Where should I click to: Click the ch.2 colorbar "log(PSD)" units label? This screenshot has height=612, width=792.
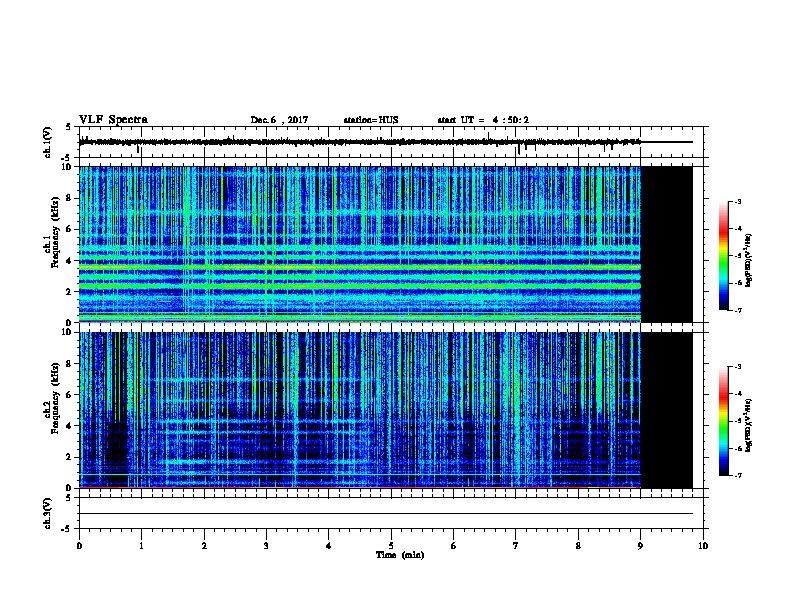pyautogui.click(x=749, y=425)
